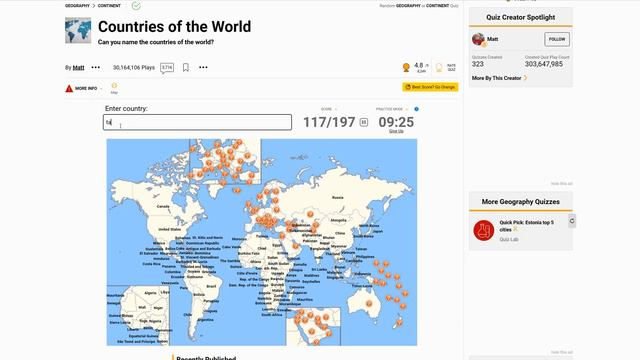This screenshot has width=640, height=360.
Task: Open the three-dot menu after the bookmark
Action: pyautogui.click(x=203, y=67)
